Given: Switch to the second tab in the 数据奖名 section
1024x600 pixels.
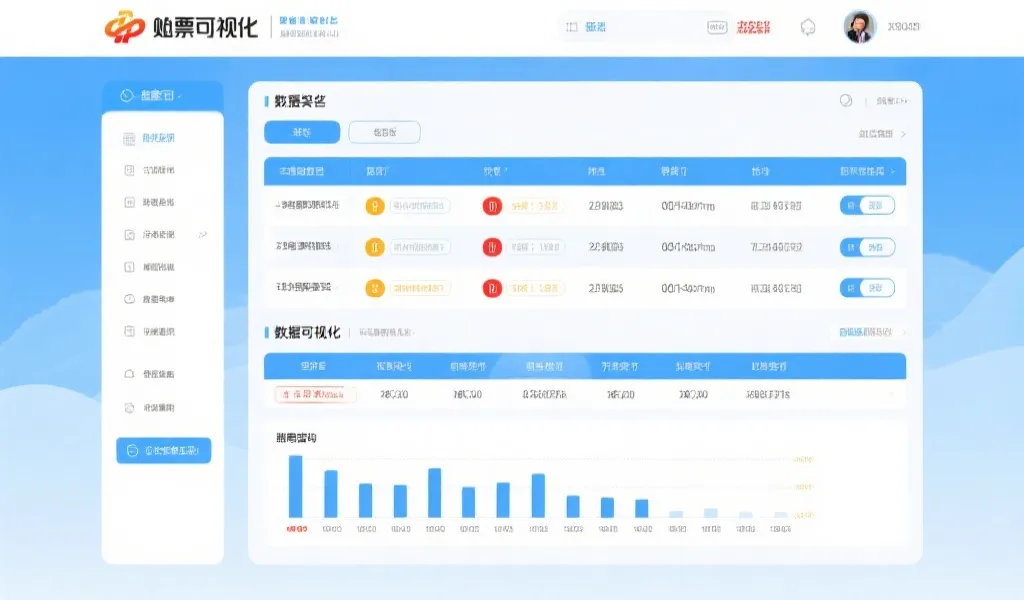Looking at the screenshot, I should (384, 131).
